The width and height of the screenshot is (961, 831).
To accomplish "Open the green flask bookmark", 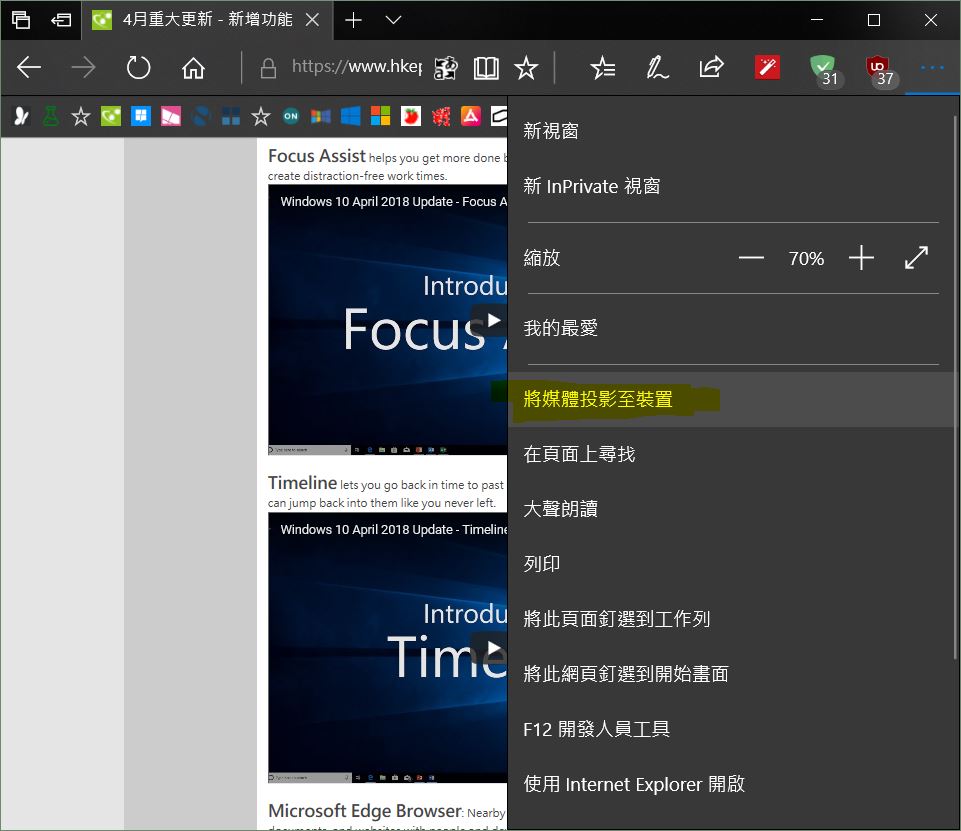I will click(x=51, y=116).
